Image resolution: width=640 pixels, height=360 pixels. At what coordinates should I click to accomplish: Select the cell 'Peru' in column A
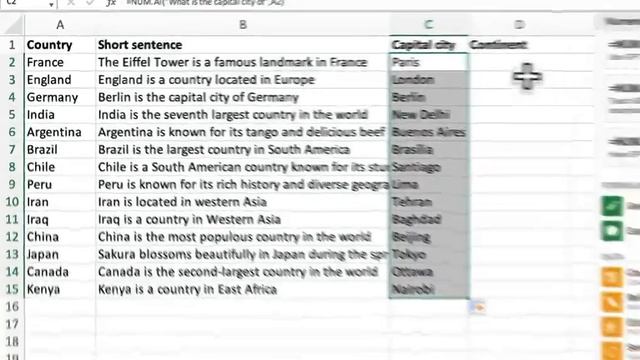[60, 184]
